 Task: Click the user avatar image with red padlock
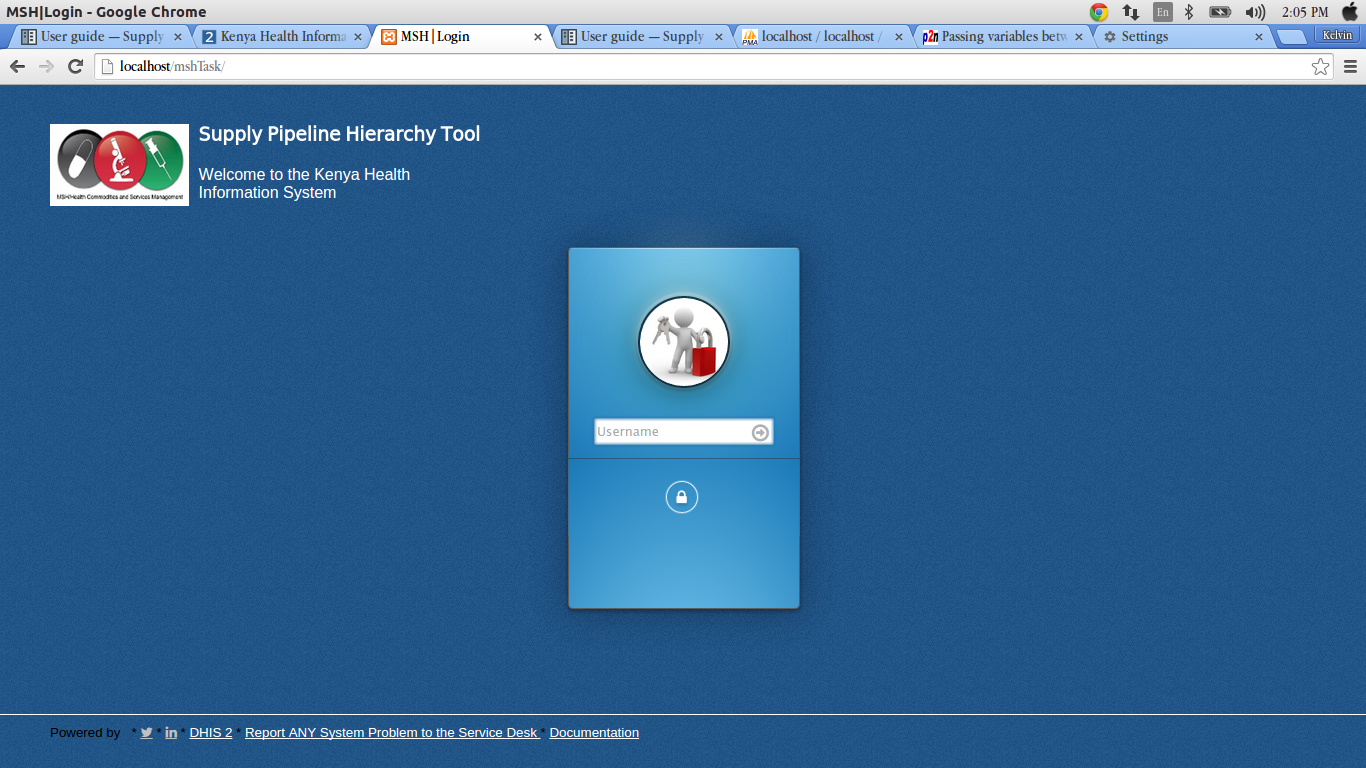pyautogui.click(x=684, y=342)
